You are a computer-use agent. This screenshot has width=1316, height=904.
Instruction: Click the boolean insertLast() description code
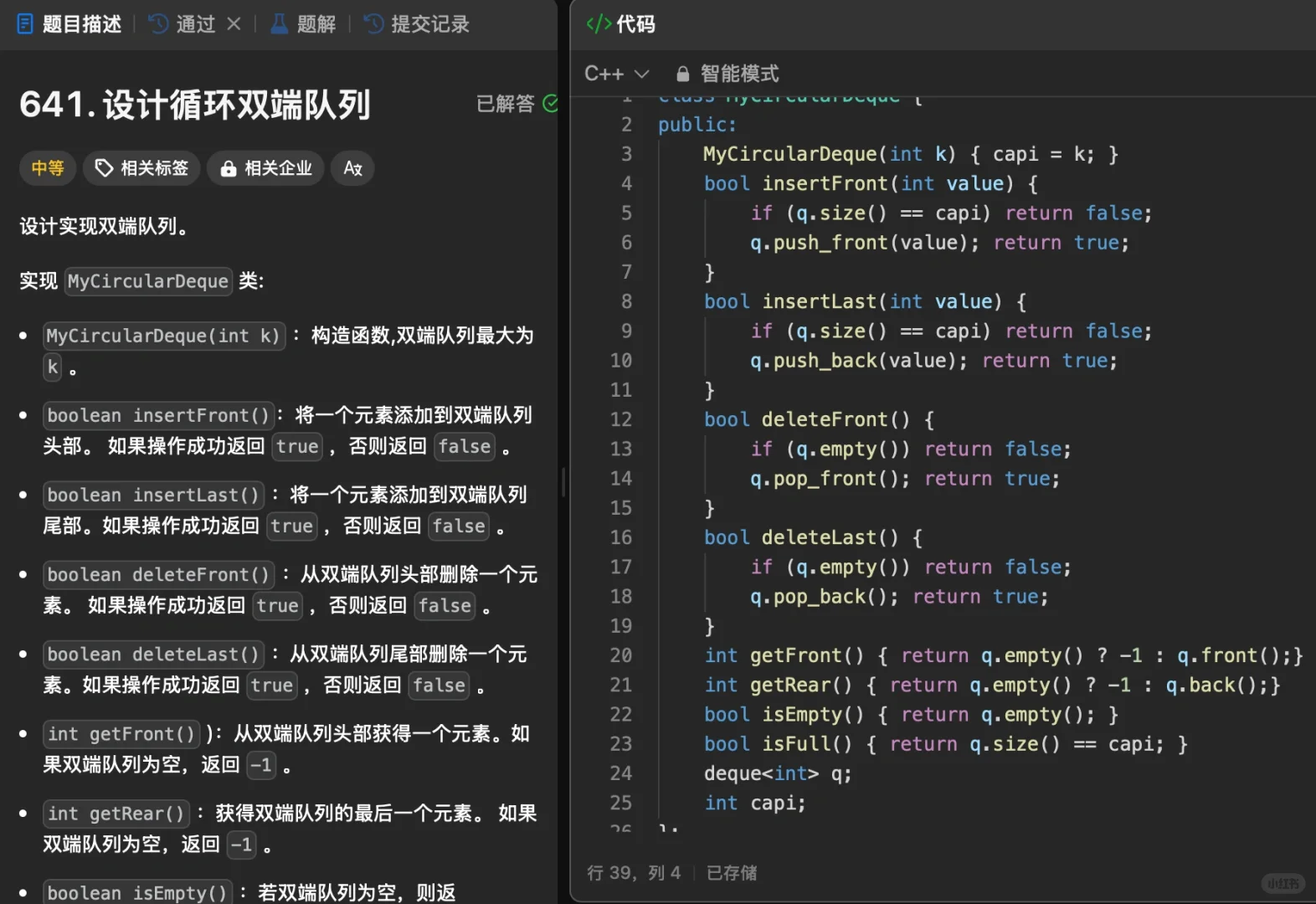pos(153,495)
